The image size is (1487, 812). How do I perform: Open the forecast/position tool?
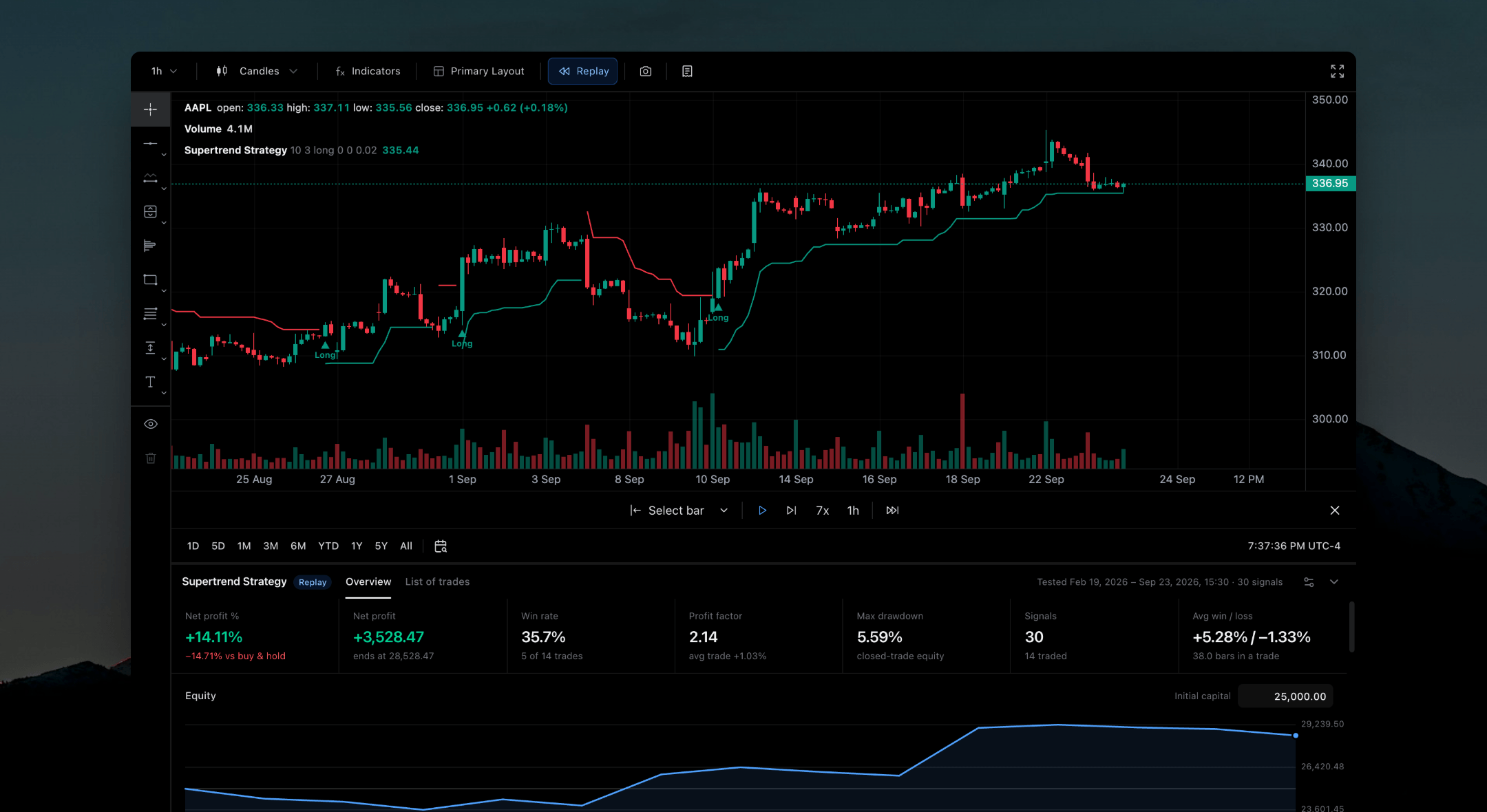coord(150,211)
